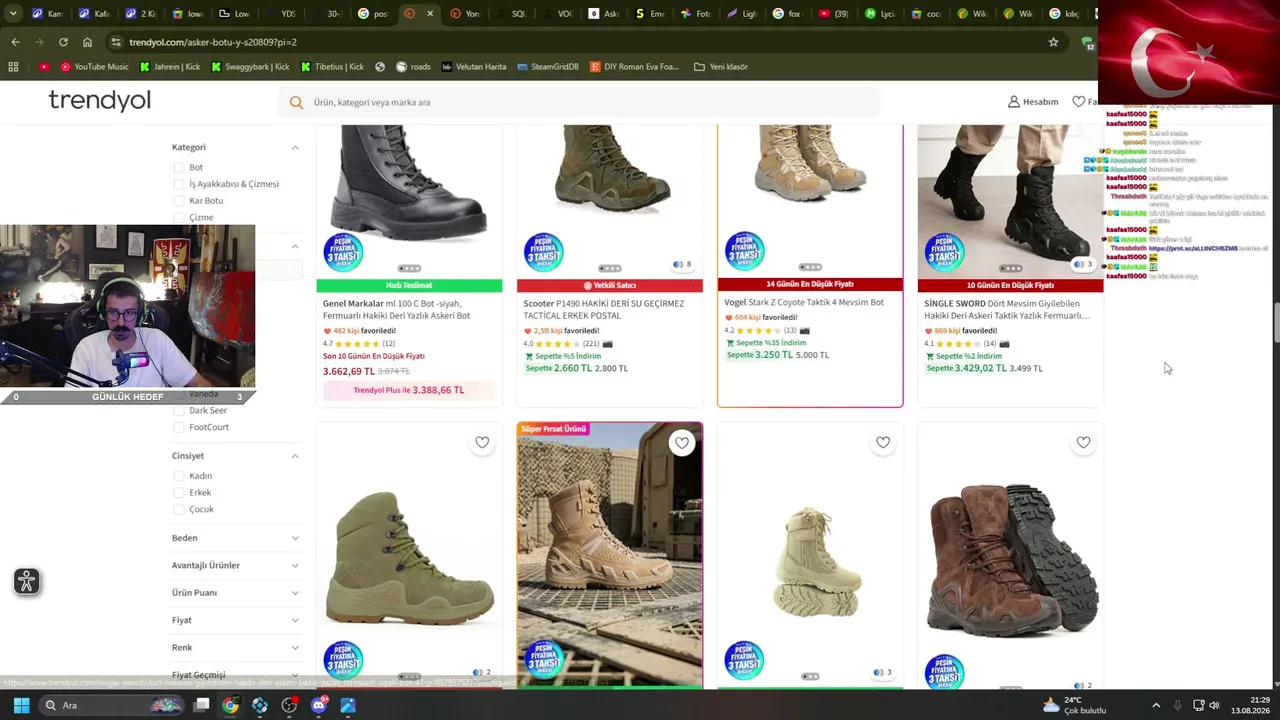Open the SteamGridDB bookmark
Viewport: 1280px width, 720px height.
(548, 67)
